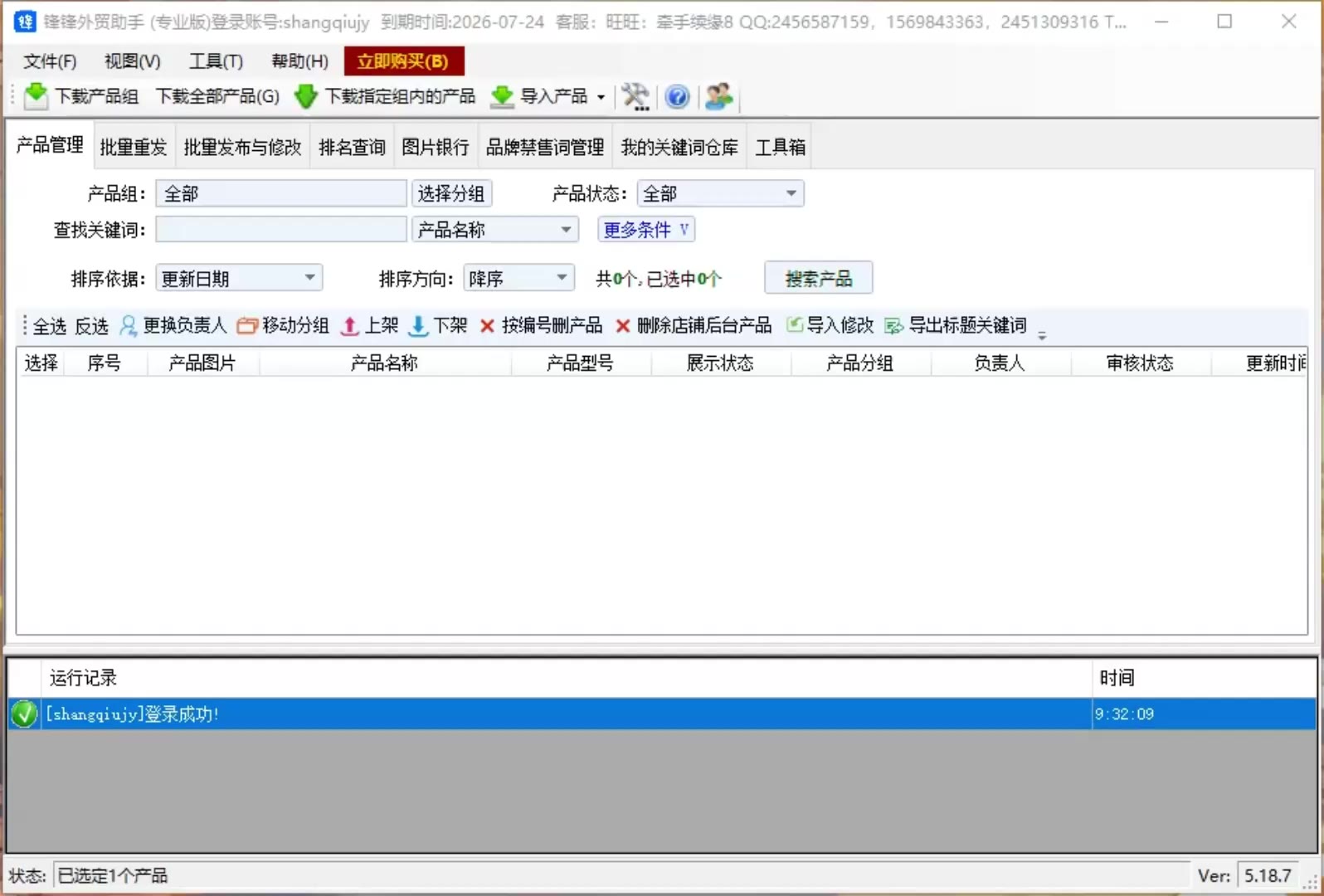
Task: Select the 登录成功 log row
Action: pos(662,713)
